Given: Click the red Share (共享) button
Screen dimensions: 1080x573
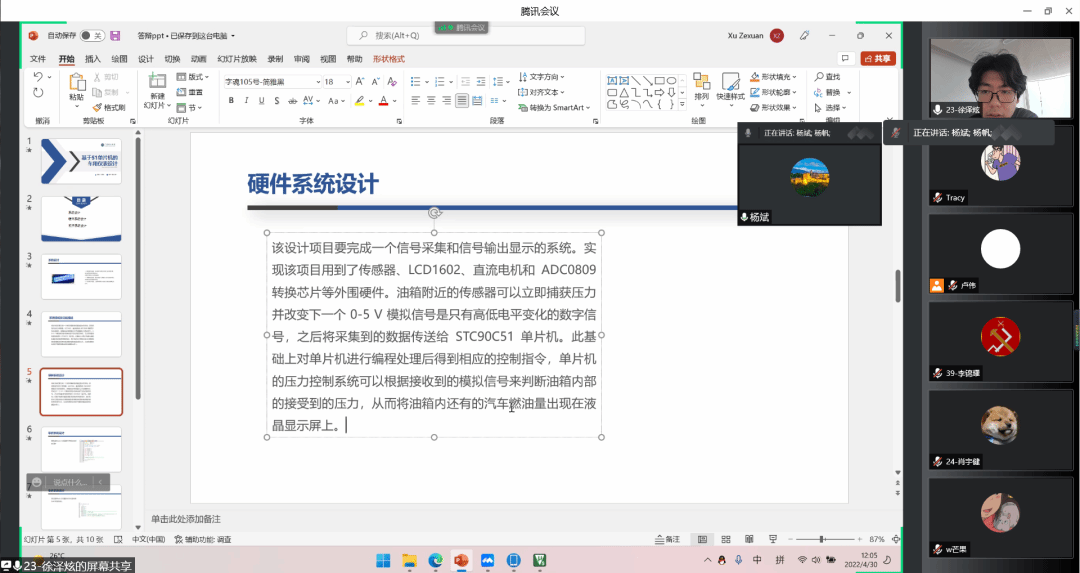Looking at the screenshot, I should point(878,59).
